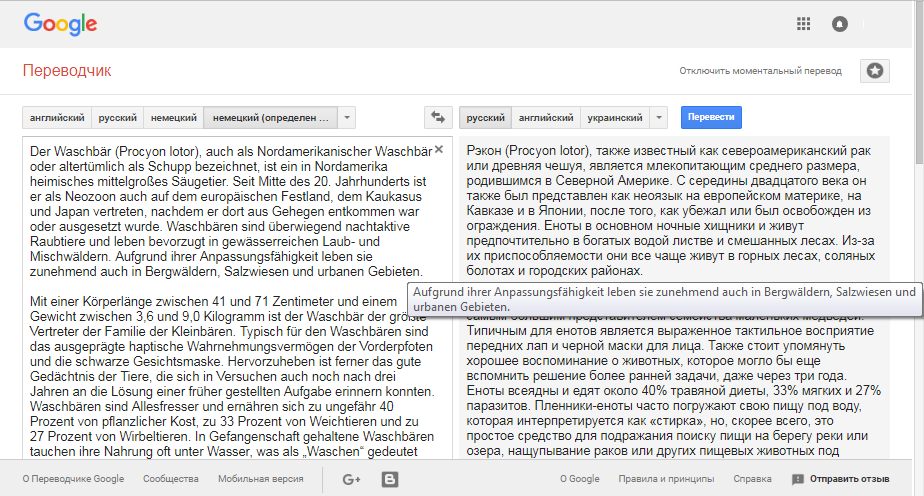Viewport: 924px width, 496px height.
Task: Expand the target language dropdown arrow
Action: pos(659,117)
